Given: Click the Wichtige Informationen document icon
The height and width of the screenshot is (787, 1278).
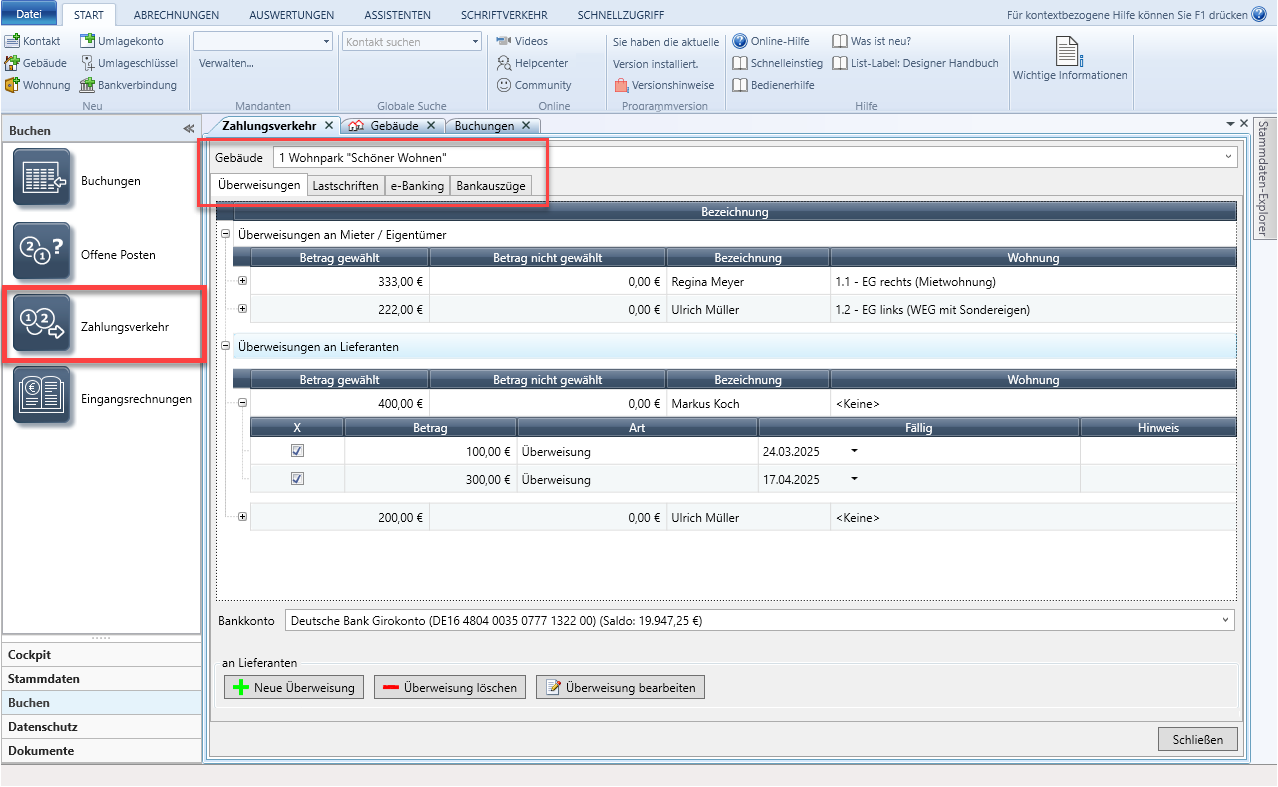Looking at the screenshot, I should [1069, 52].
